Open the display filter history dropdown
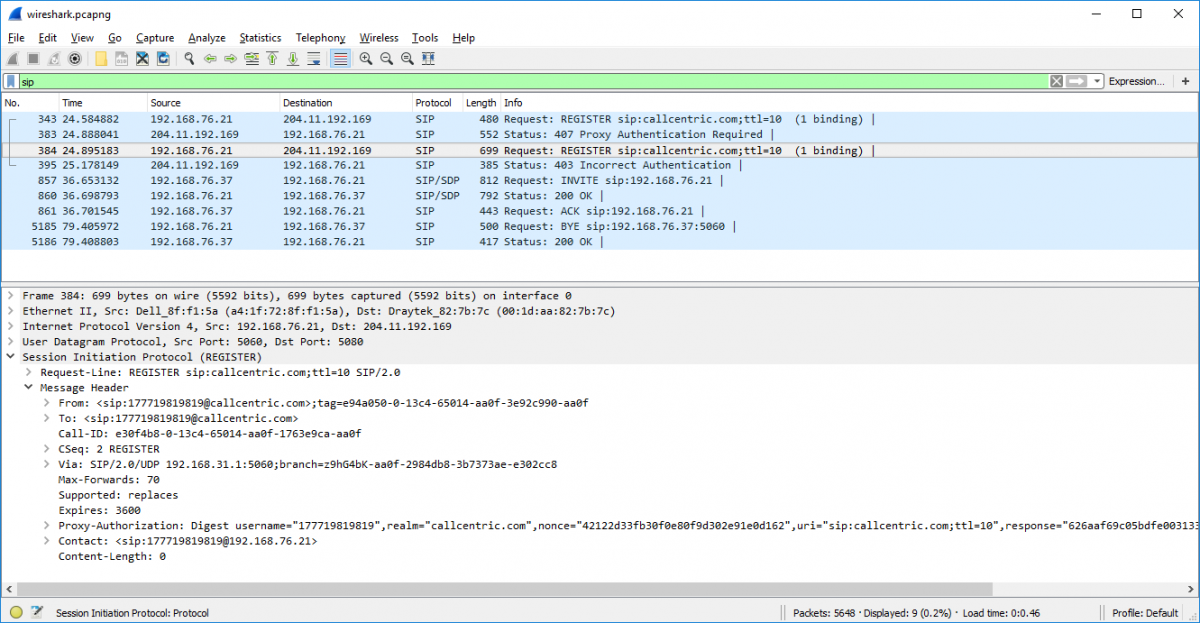Image resolution: width=1200 pixels, height=623 pixels. click(x=1097, y=81)
